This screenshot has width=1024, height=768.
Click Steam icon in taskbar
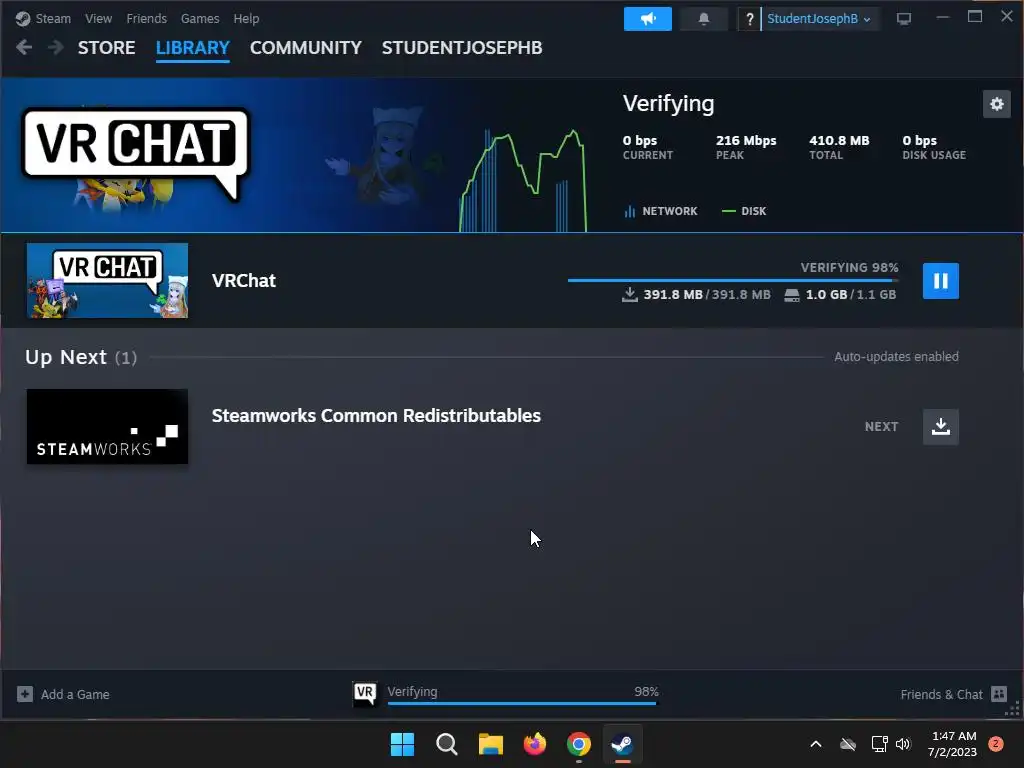622,744
